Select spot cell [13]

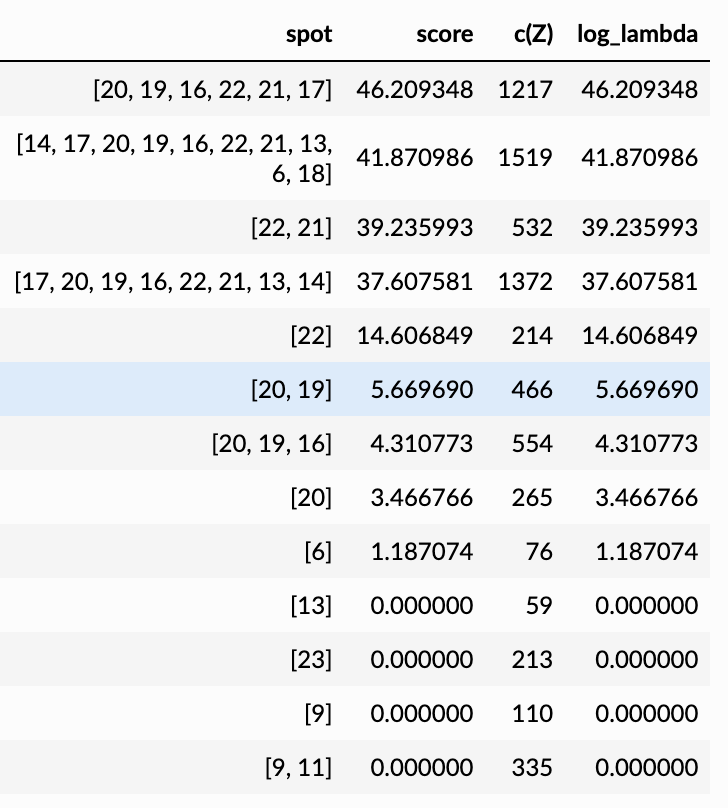click(x=311, y=605)
